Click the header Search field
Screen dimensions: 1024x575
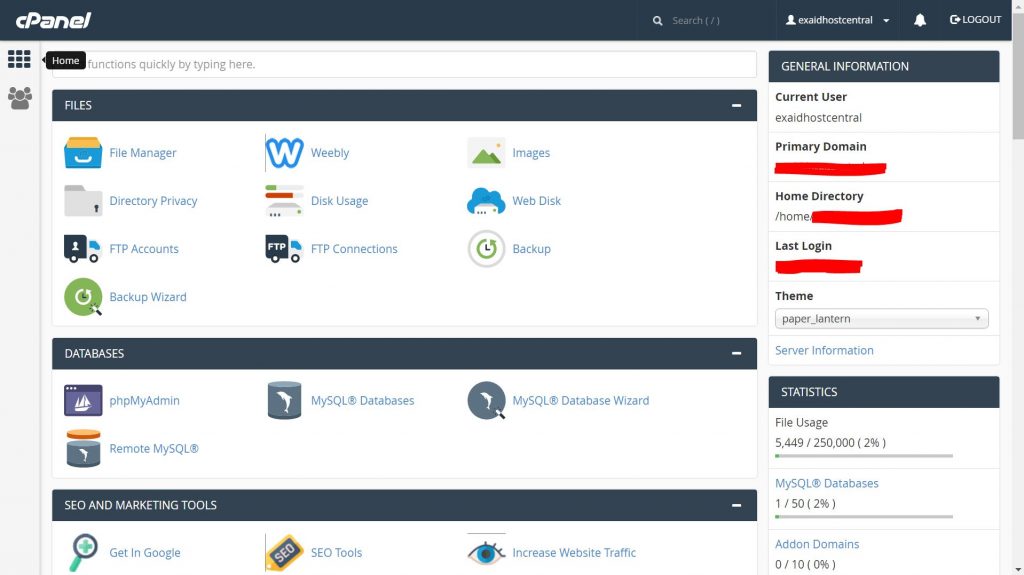click(709, 20)
